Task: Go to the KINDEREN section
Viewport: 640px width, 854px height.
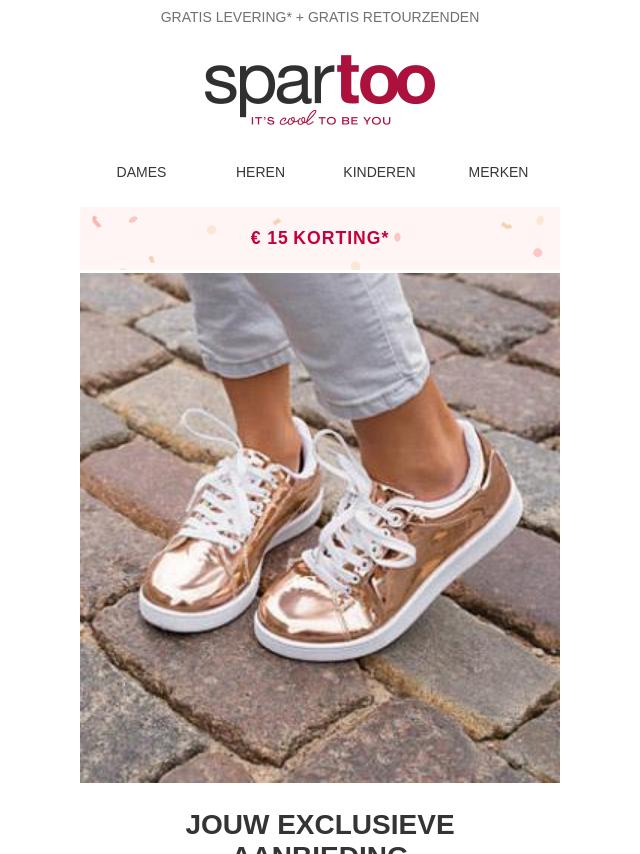Action: click(x=379, y=172)
